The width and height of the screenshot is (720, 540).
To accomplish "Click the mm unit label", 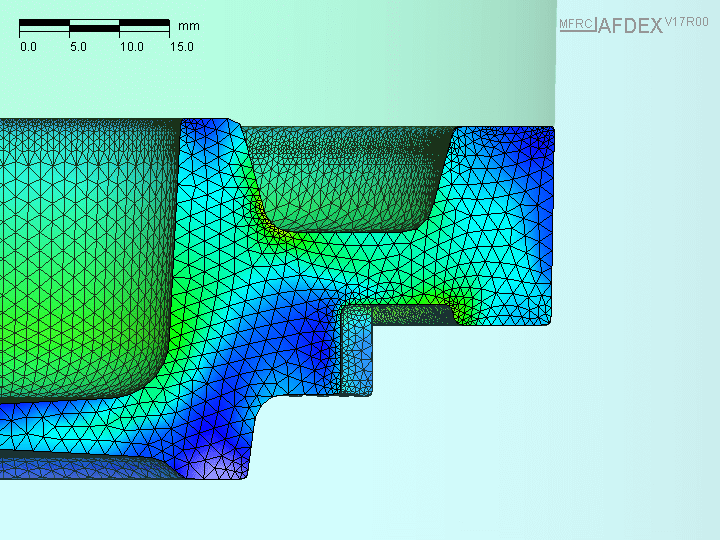I will 189,26.
